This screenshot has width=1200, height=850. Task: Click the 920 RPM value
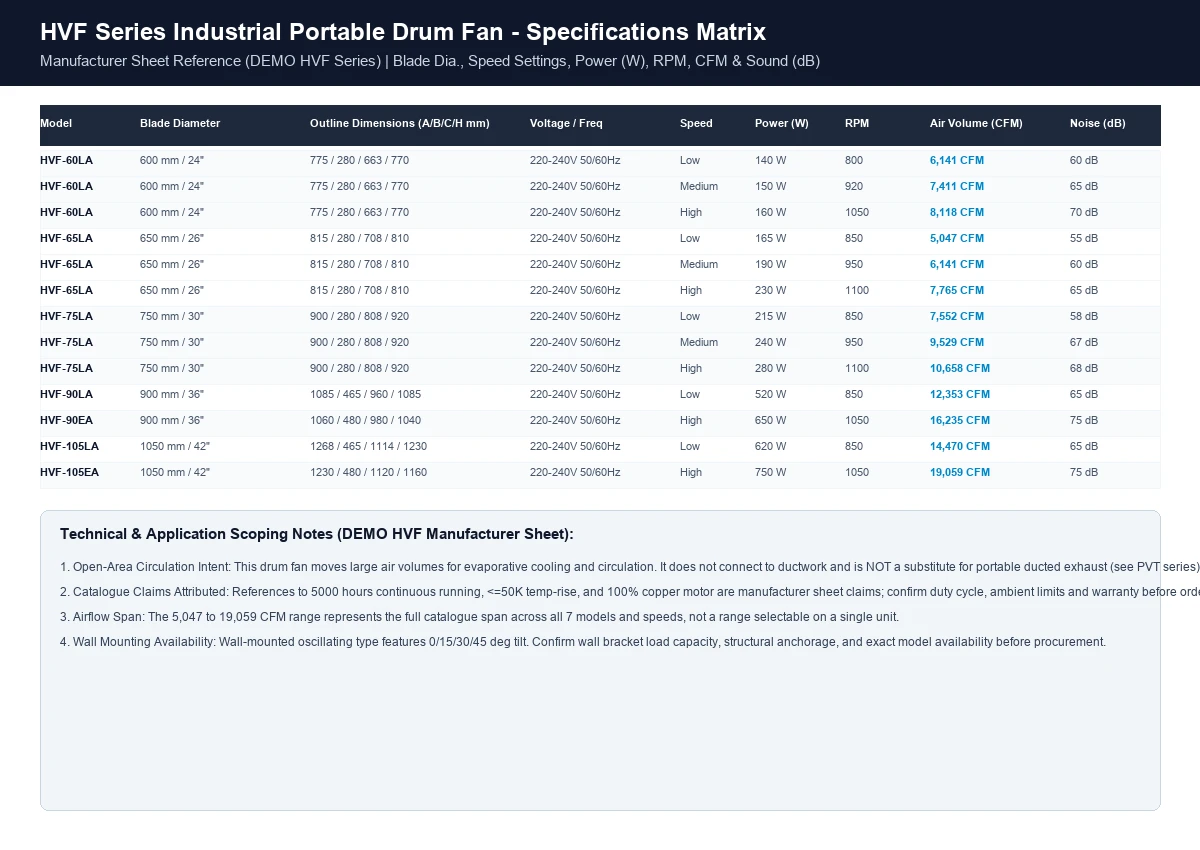(x=854, y=186)
